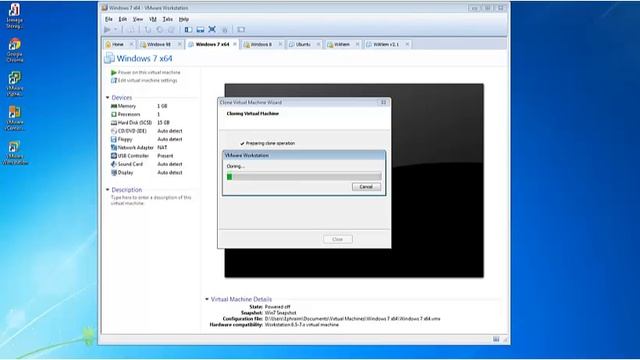Open the File menu

pos(109,19)
